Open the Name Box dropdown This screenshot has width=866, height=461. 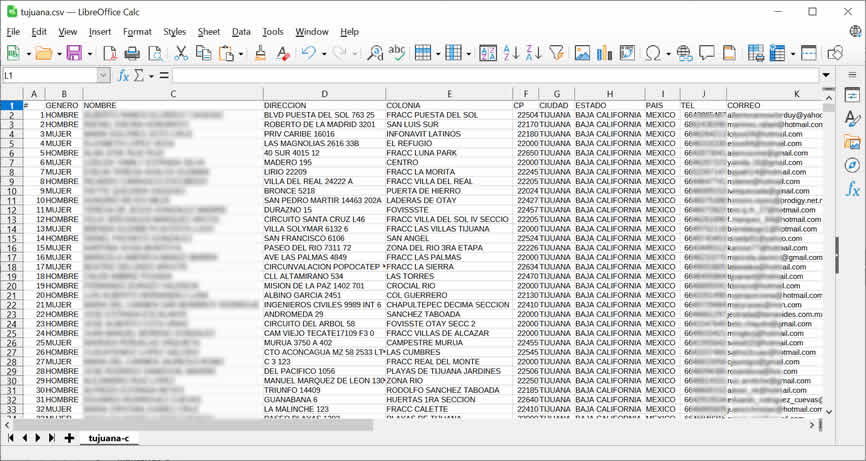[103, 76]
